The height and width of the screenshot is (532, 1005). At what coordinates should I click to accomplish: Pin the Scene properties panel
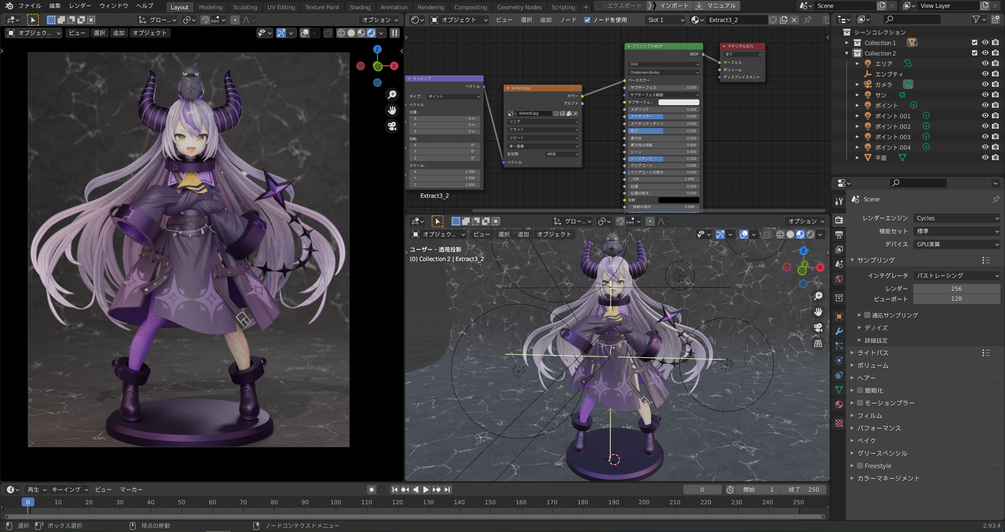coord(995,199)
